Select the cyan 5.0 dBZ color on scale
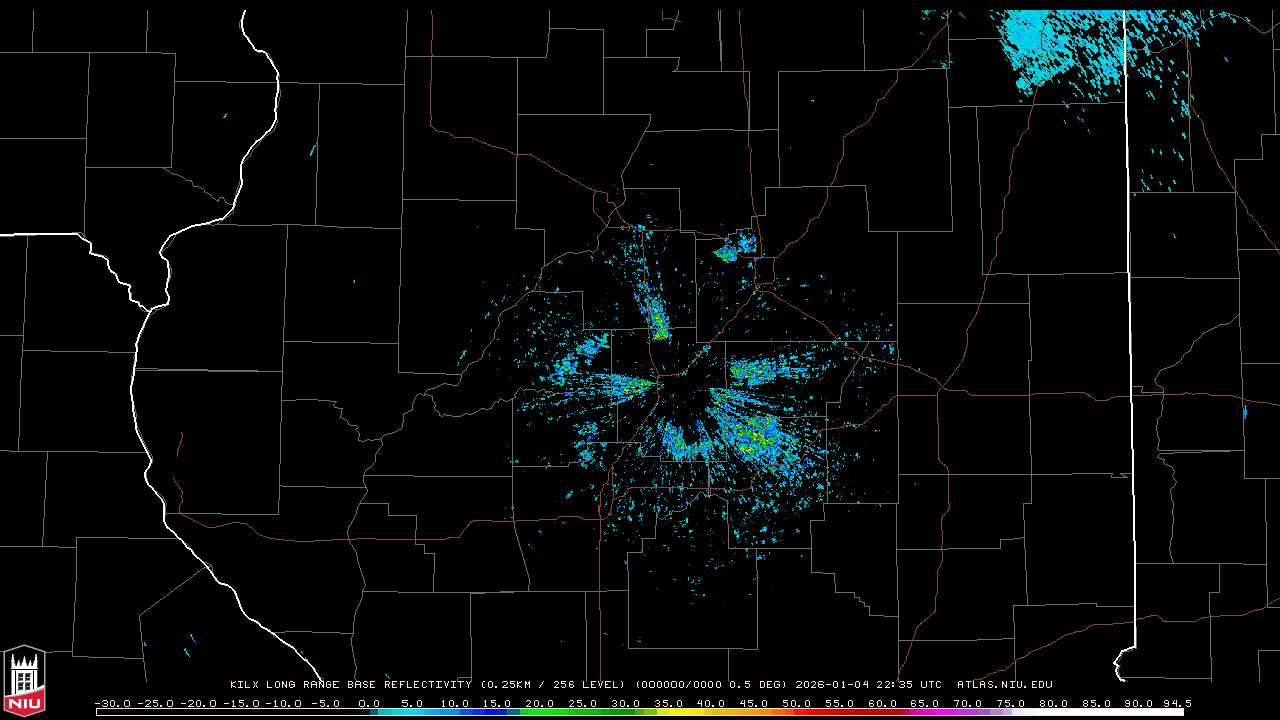This screenshot has height=720, width=1280. pos(412,712)
